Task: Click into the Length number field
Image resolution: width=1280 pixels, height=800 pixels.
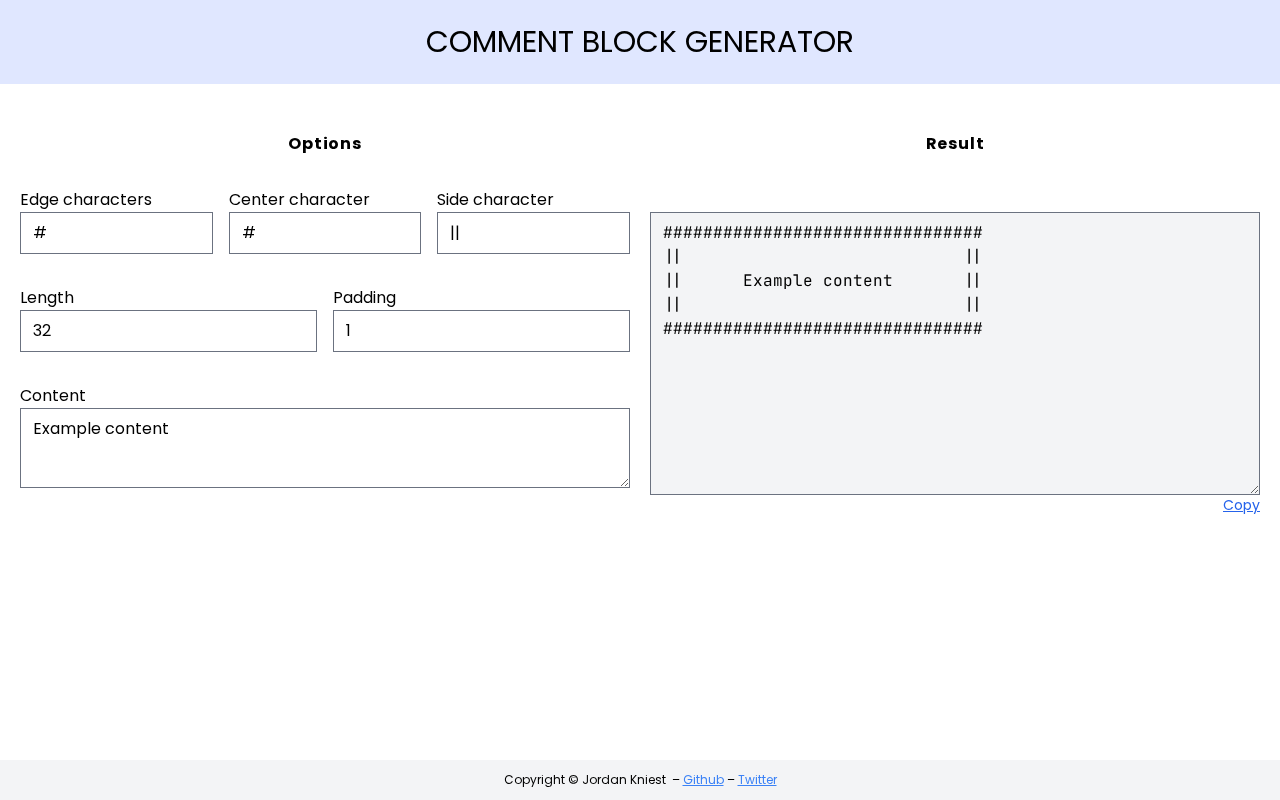Action: click(x=168, y=331)
